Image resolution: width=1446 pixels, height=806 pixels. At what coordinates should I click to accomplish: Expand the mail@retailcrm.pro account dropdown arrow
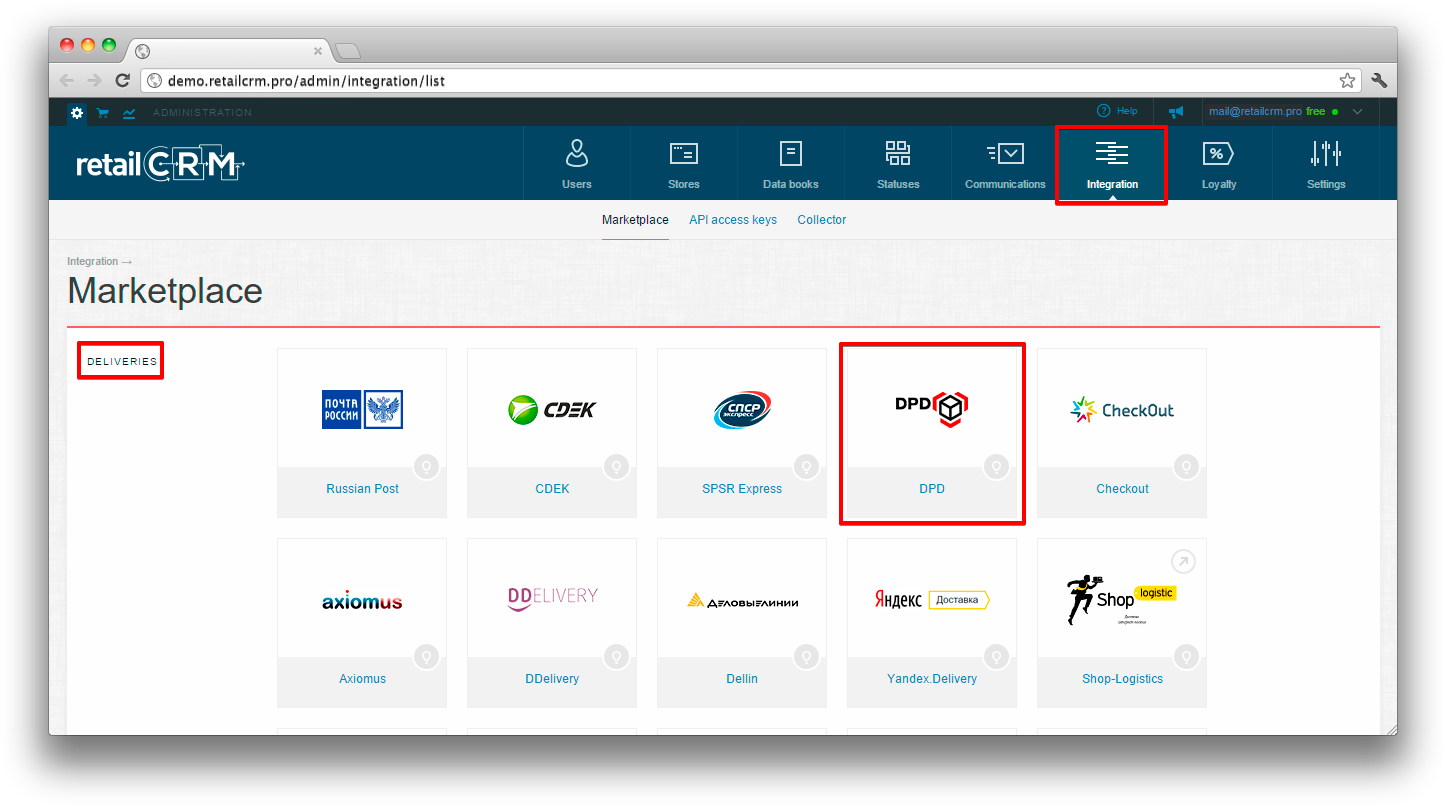pos(1357,112)
